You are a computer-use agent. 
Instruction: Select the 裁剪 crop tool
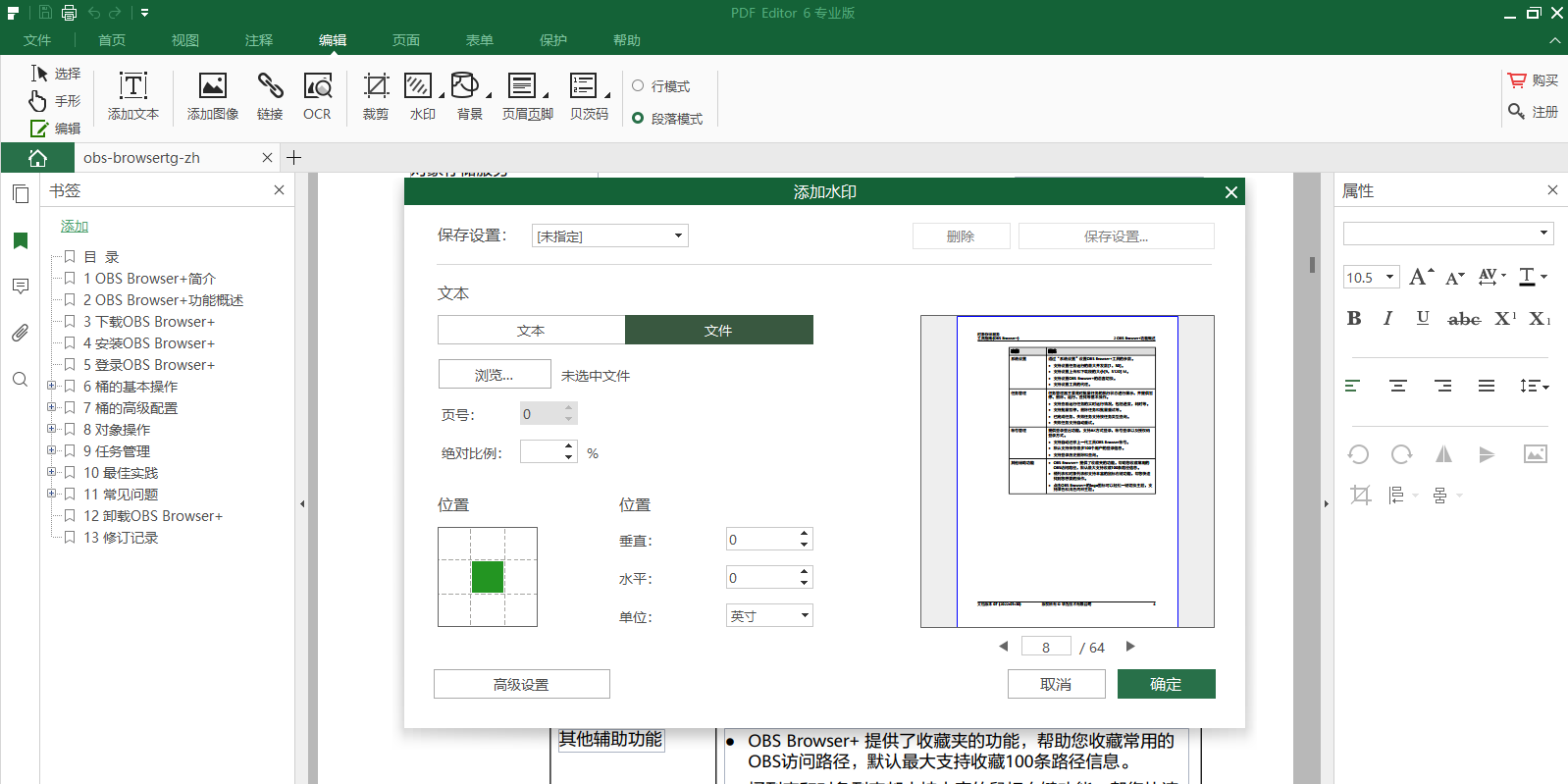[376, 96]
